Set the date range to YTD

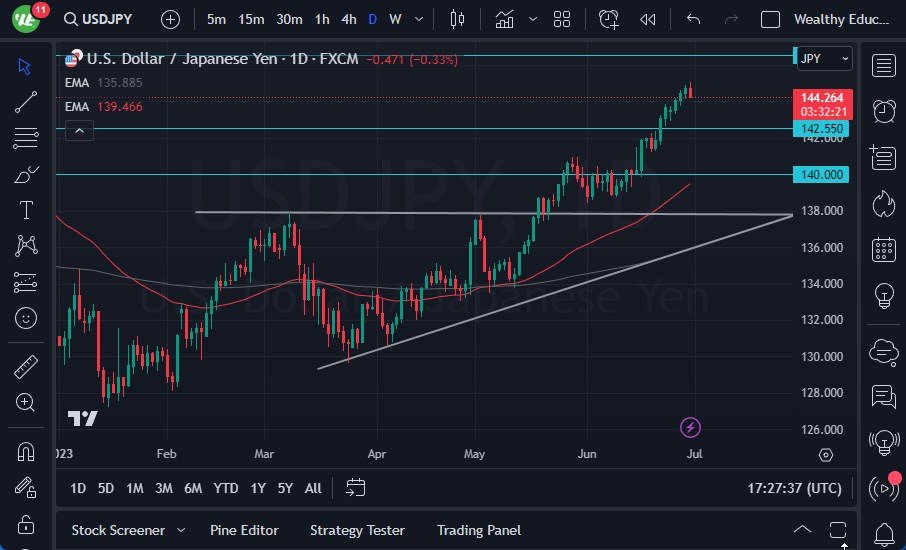click(x=226, y=488)
